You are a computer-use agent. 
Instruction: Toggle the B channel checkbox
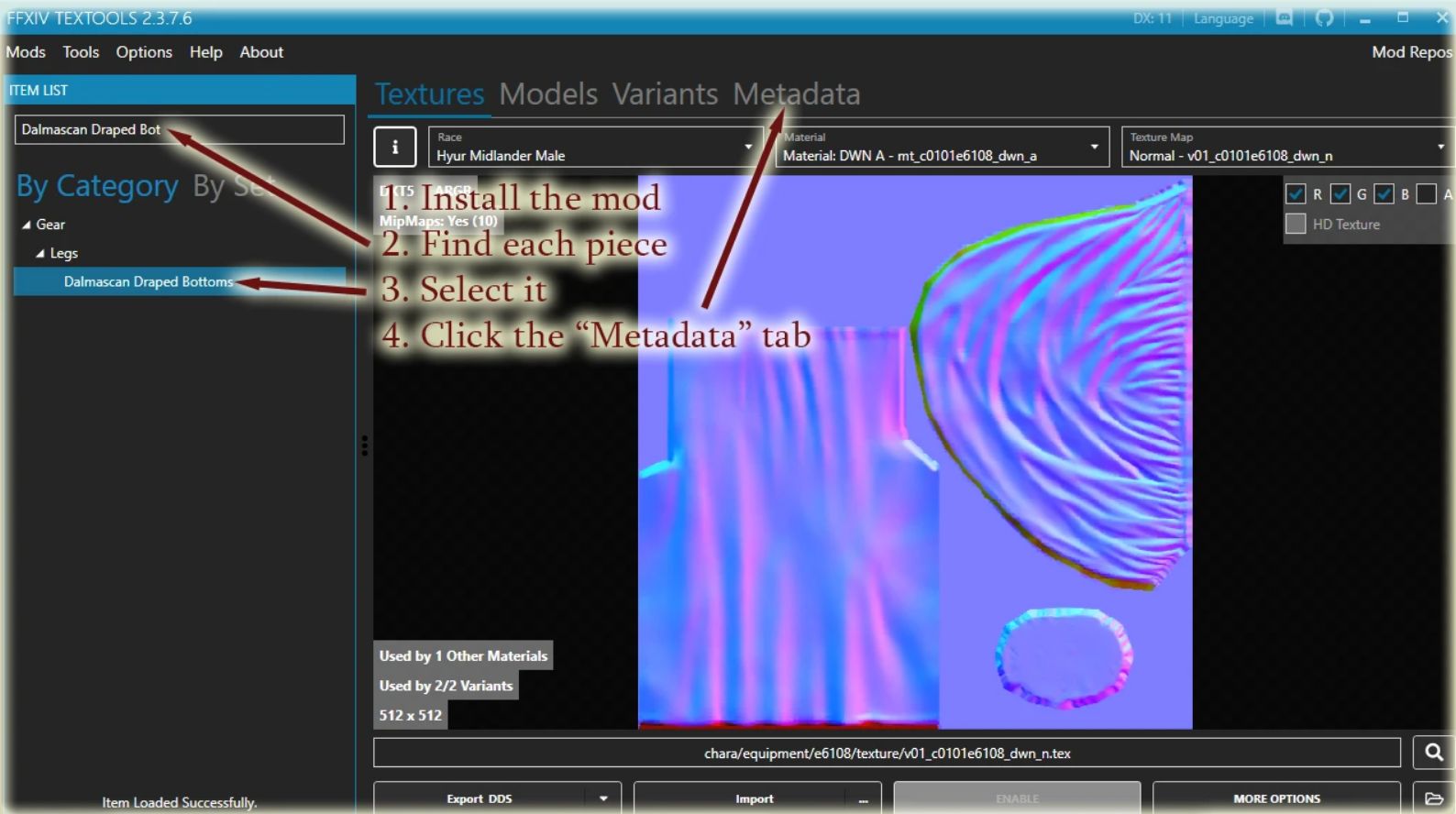(x=1384, y=193)
